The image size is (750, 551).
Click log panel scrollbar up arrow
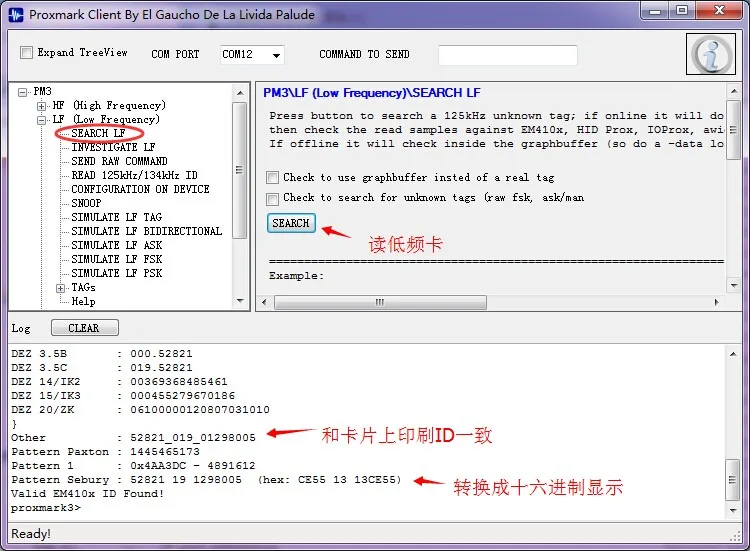[733, 354]
